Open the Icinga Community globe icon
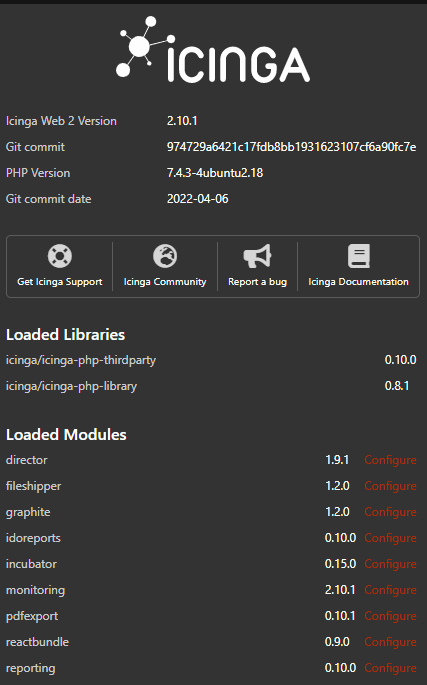The image size is (427, 685). [165, 256]
